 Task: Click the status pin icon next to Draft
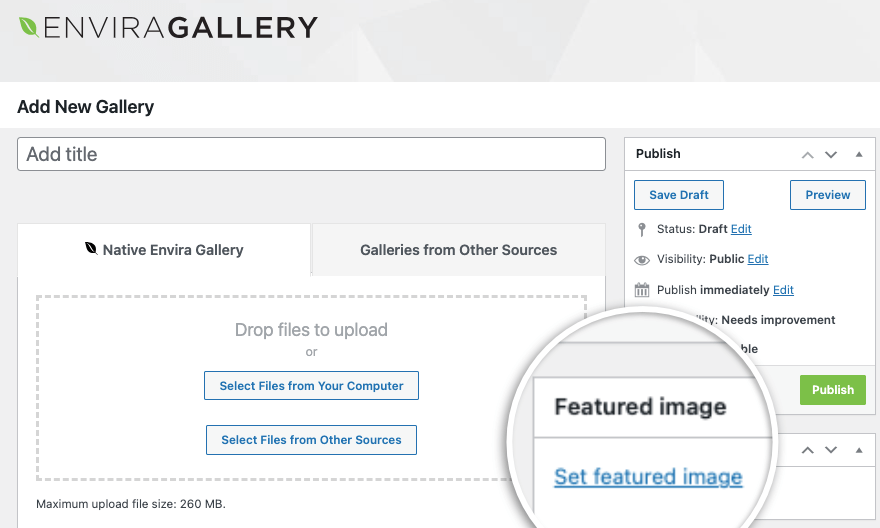[x=642, y=229]
